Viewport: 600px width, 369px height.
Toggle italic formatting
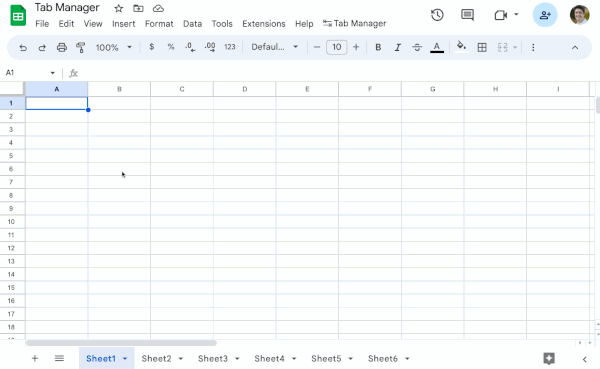pos(398,47)
